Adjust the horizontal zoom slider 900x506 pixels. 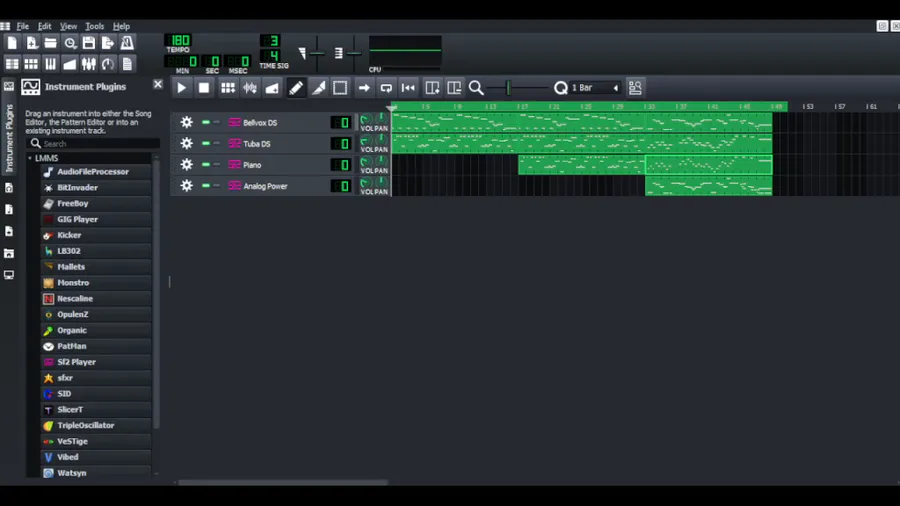point(518,88)
